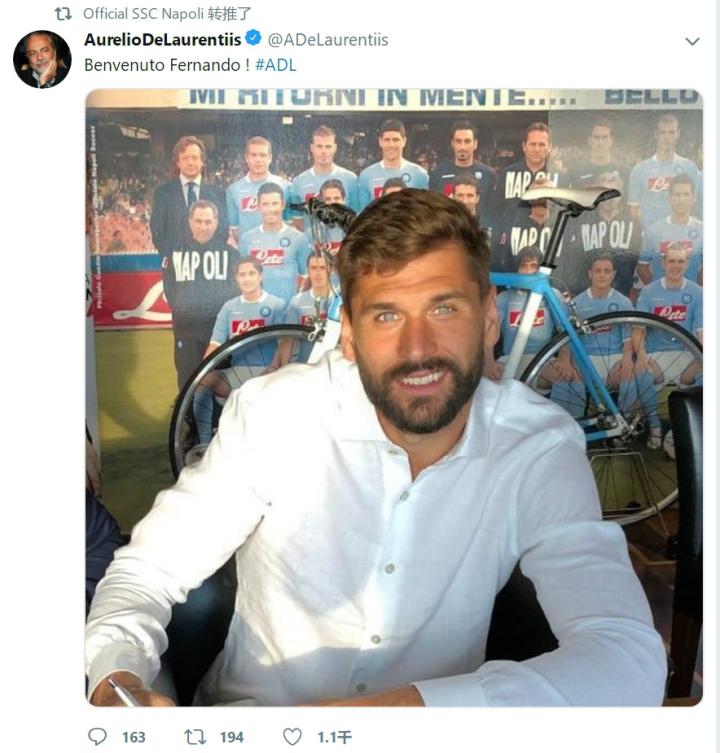Click the @ADeLaurentiis handle

[328, 40]
